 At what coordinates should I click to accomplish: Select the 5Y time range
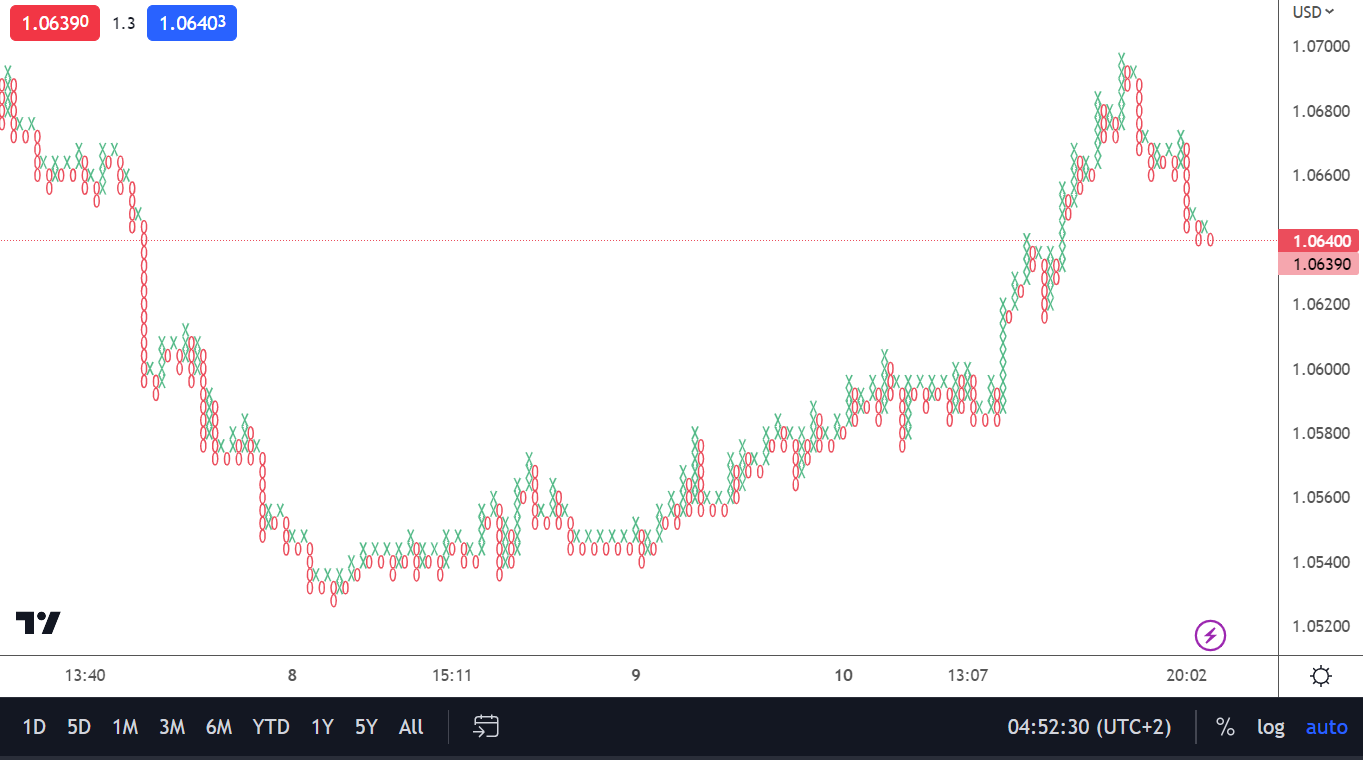pyautogui.click(x=366, y=727)
